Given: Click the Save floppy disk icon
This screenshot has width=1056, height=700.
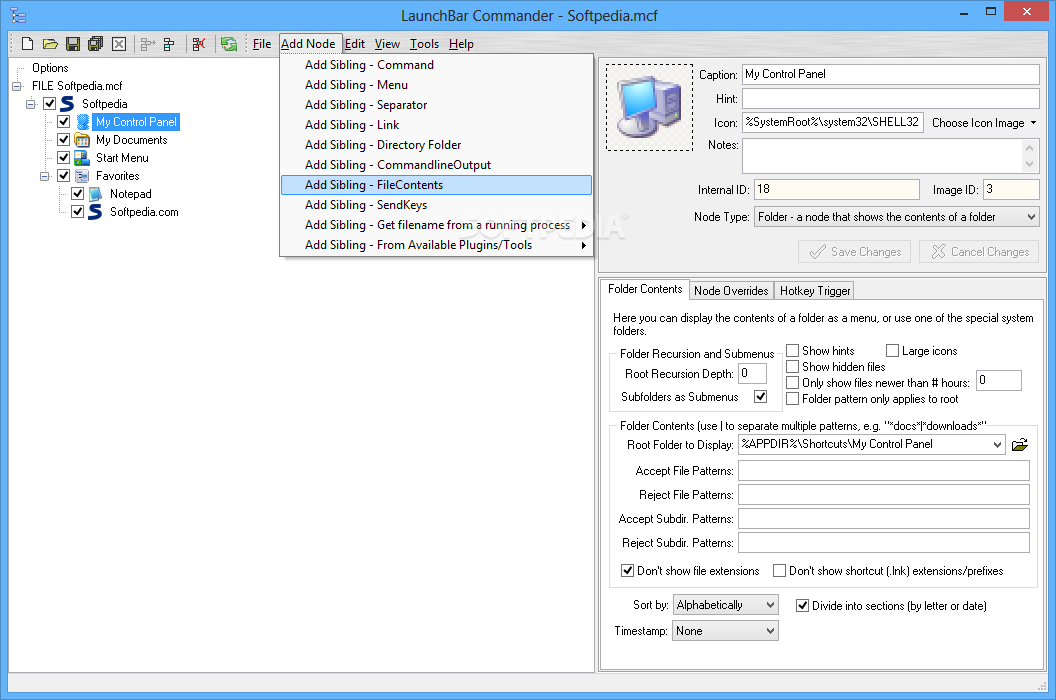Looking at the screenshot, I should (73, 44).
